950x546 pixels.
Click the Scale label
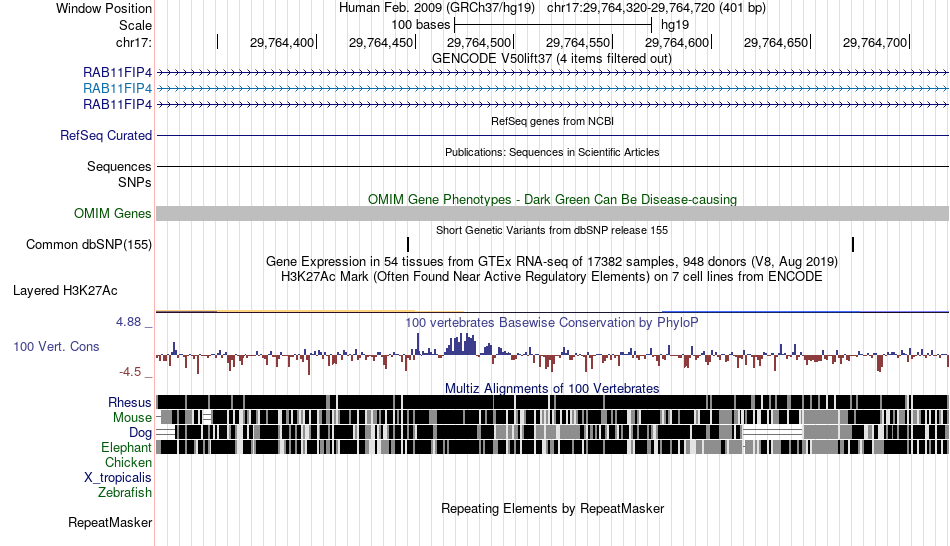[135, 25]
